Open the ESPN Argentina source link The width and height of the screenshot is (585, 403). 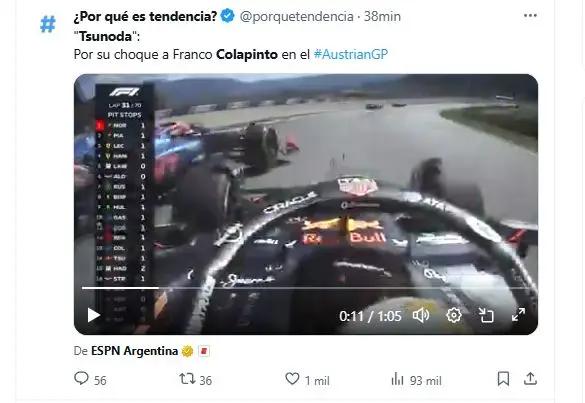pyautogui.click(x=134, y=351)
